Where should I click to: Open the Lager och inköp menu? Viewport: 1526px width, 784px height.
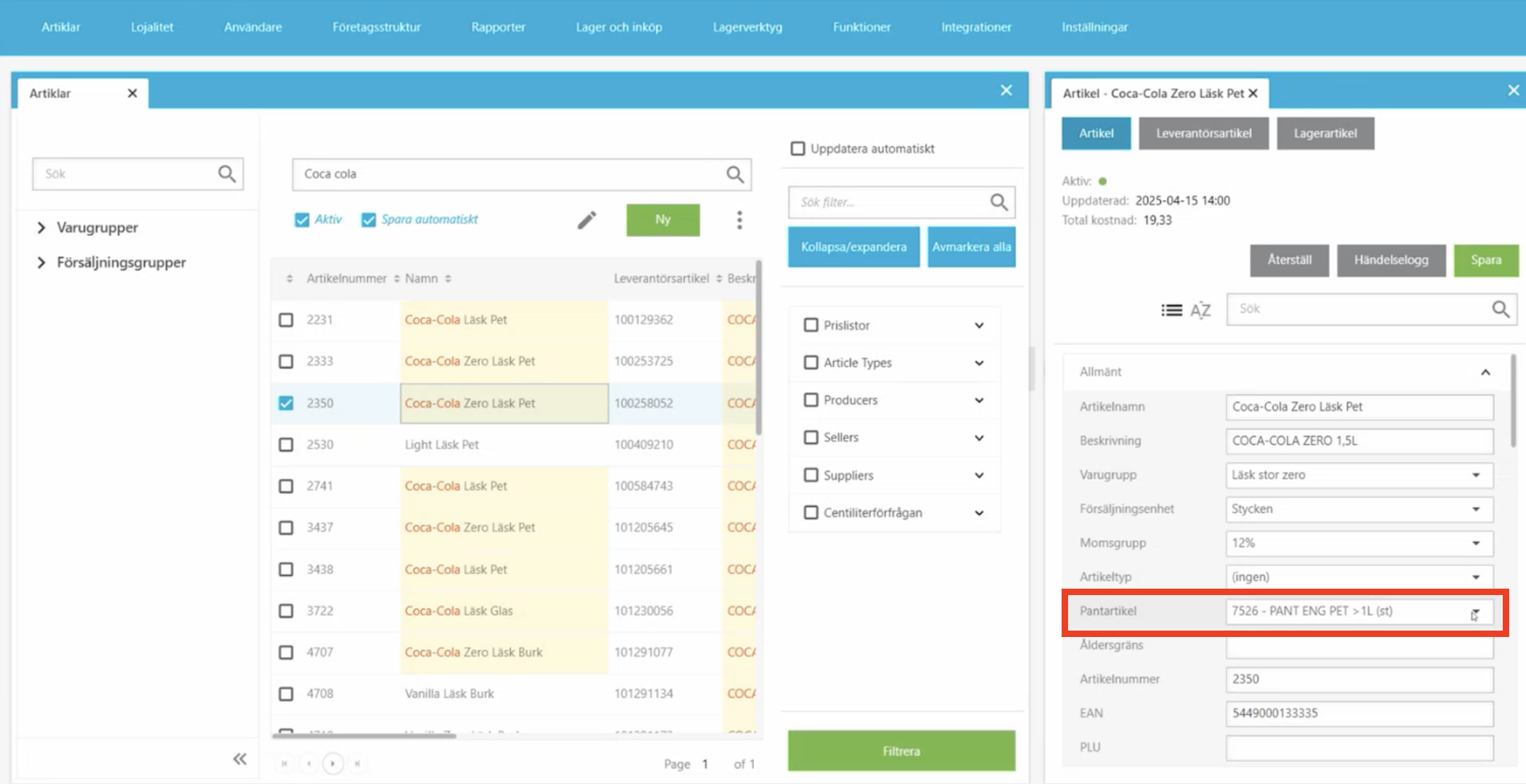pyautogui.click(x=619, y=27)
